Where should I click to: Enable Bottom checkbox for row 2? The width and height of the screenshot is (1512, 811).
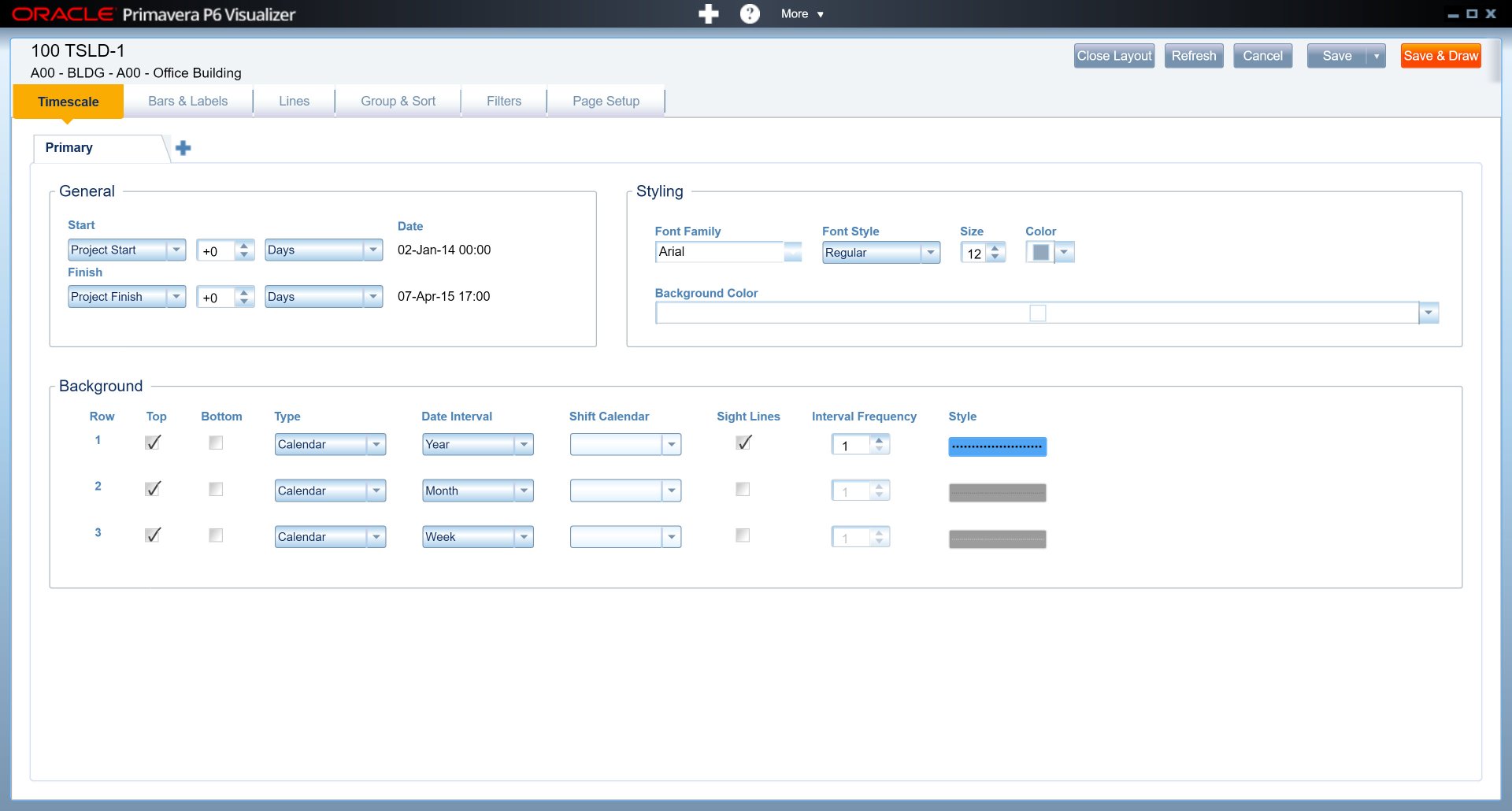(216, 489)
